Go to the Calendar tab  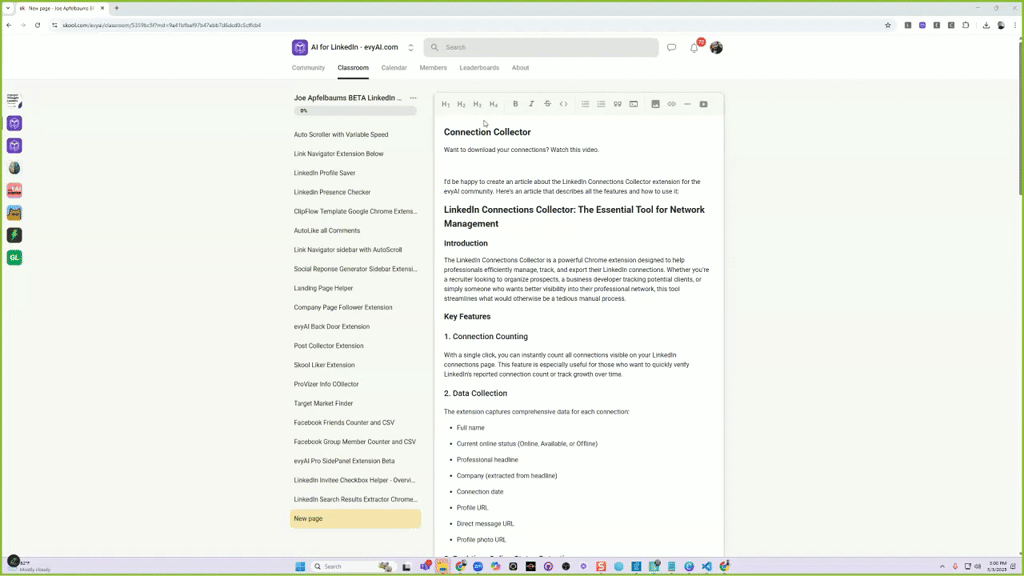pos(394,68)
